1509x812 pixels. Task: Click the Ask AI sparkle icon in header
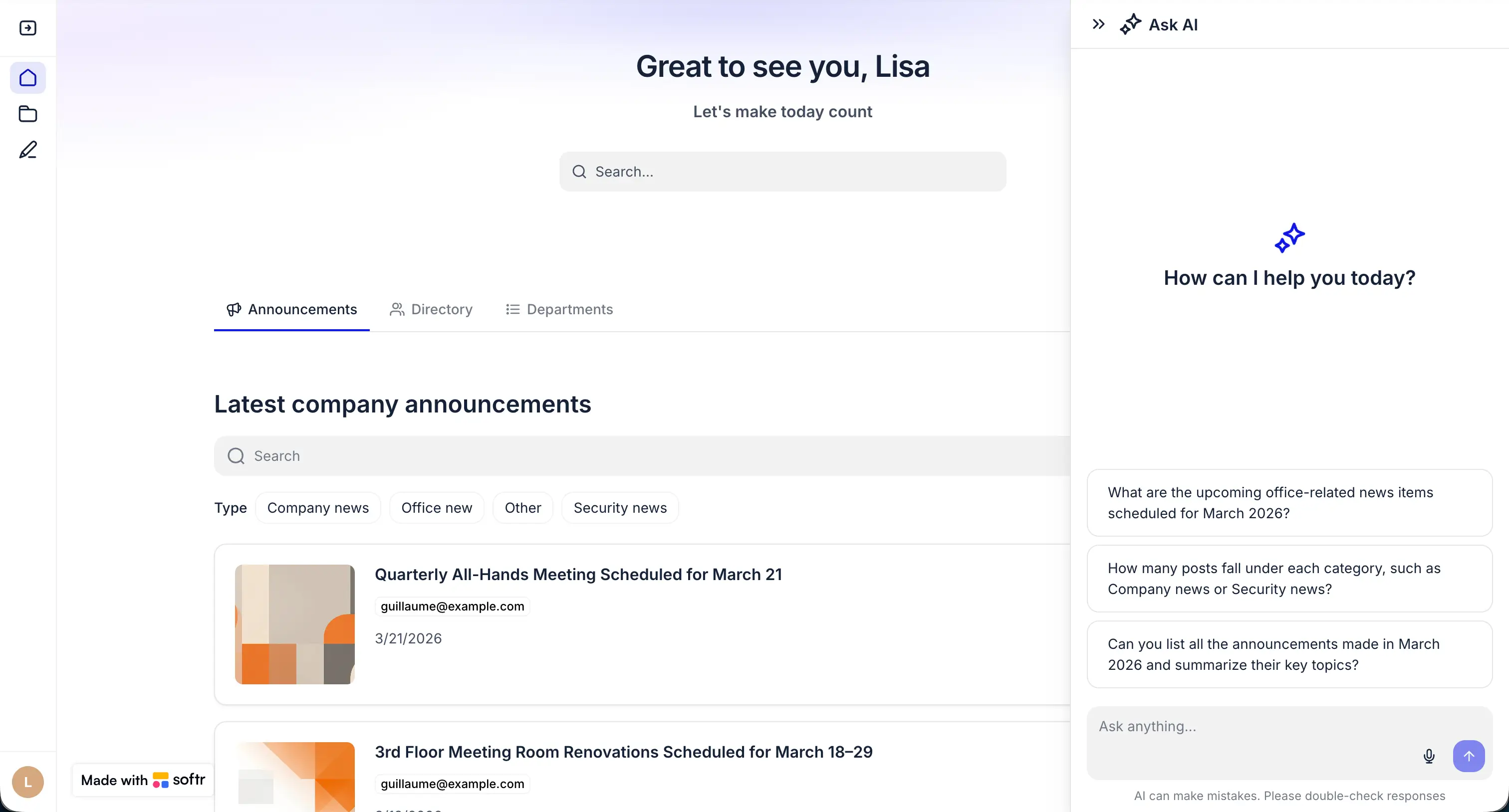click(x=1130, y=24)
